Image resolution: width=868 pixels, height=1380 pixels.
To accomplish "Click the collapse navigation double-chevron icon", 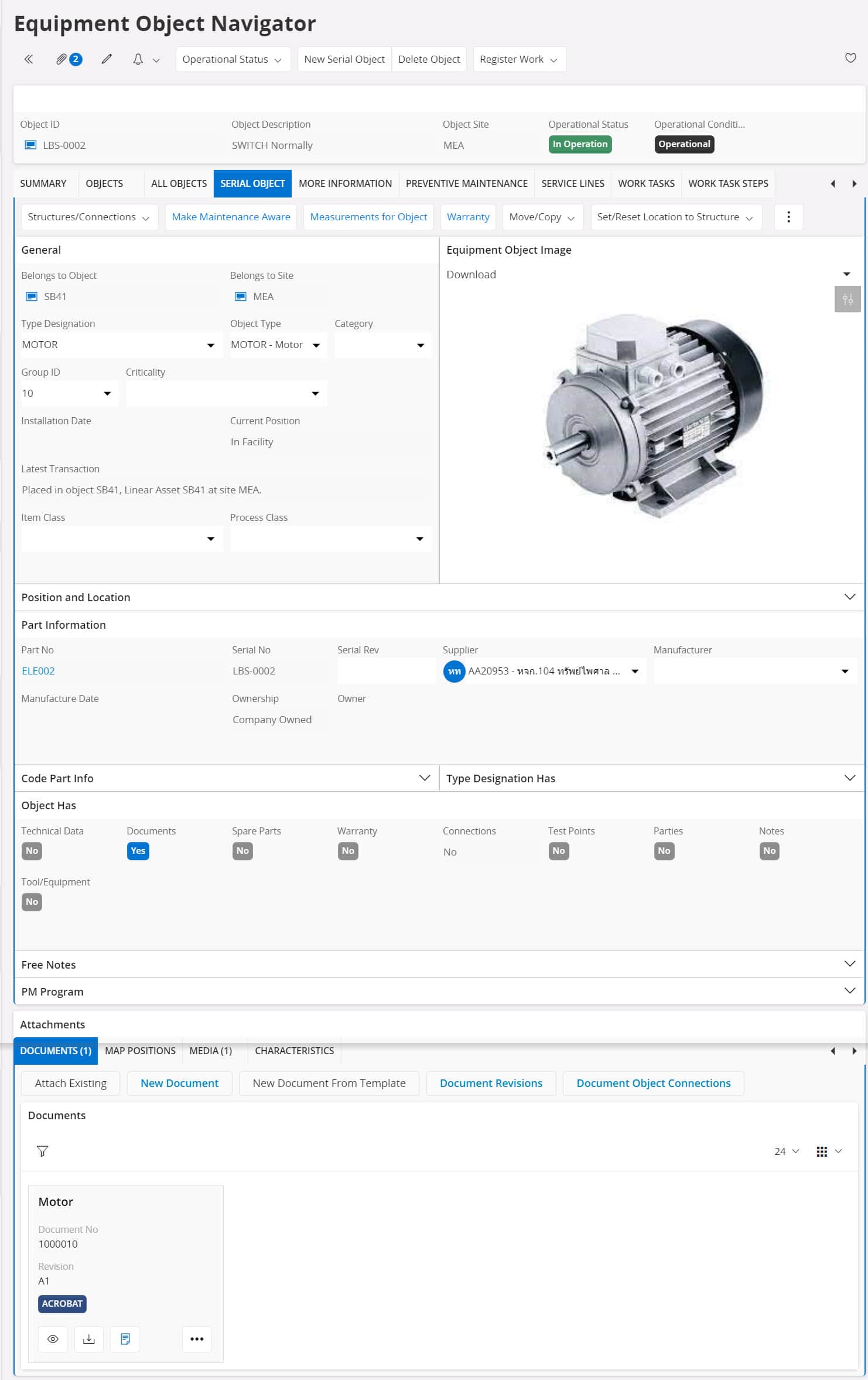I will tap(28, 59).
